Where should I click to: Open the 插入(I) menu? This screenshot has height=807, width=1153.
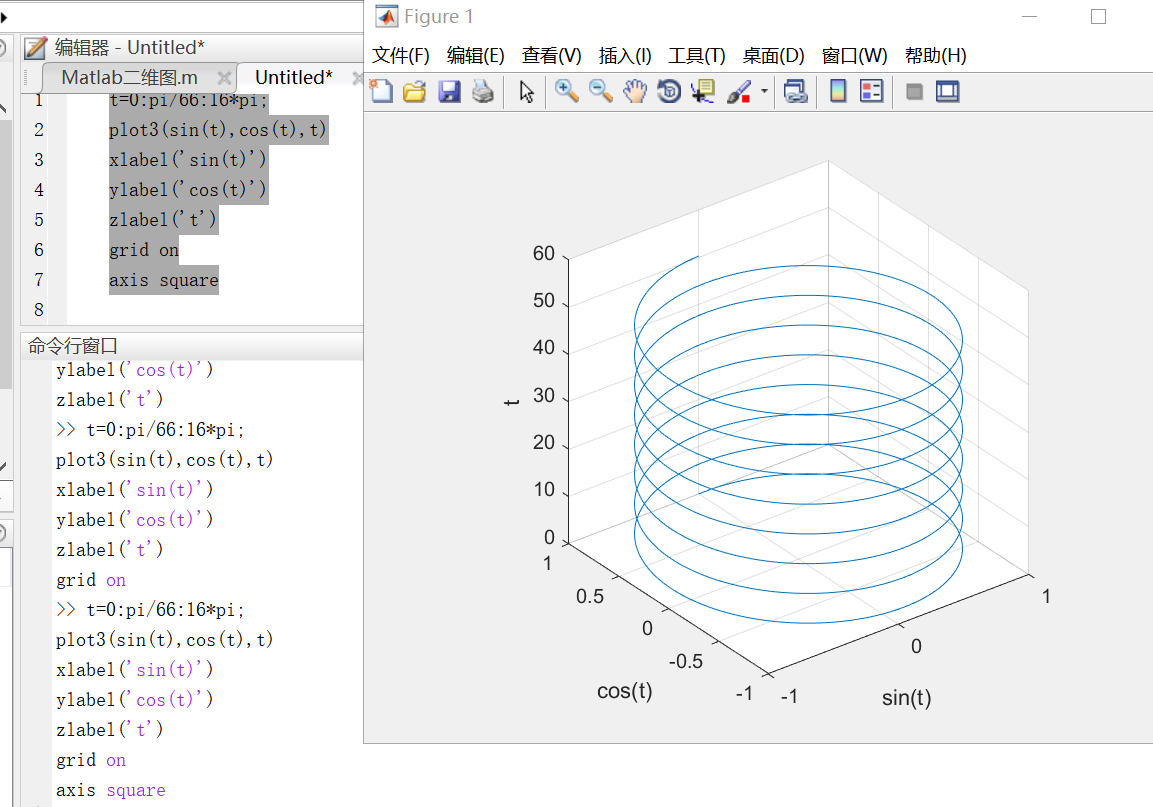(x=625, y=56)
